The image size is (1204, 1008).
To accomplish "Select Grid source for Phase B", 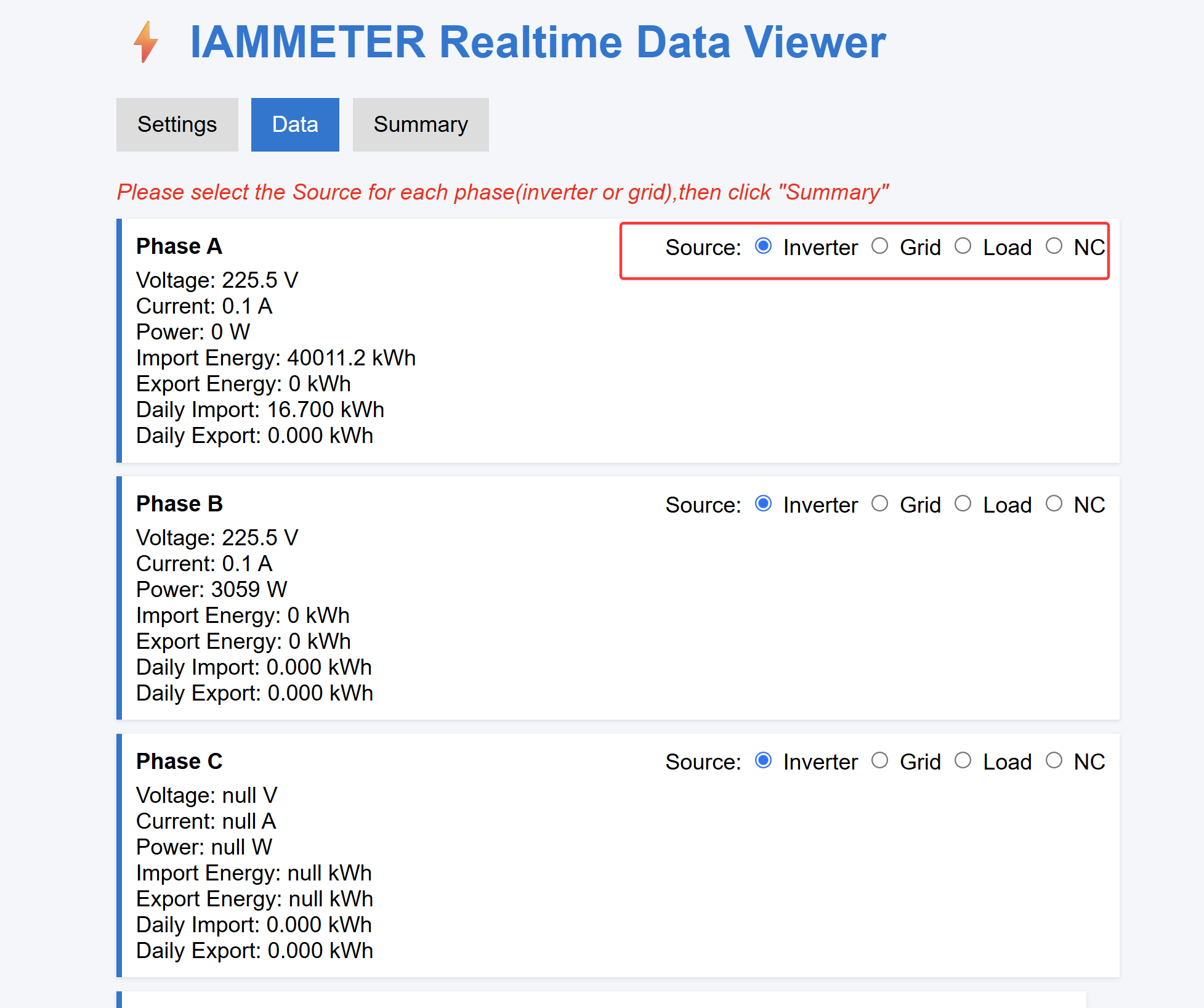I will pyautogui.click(x=880, y=504).
